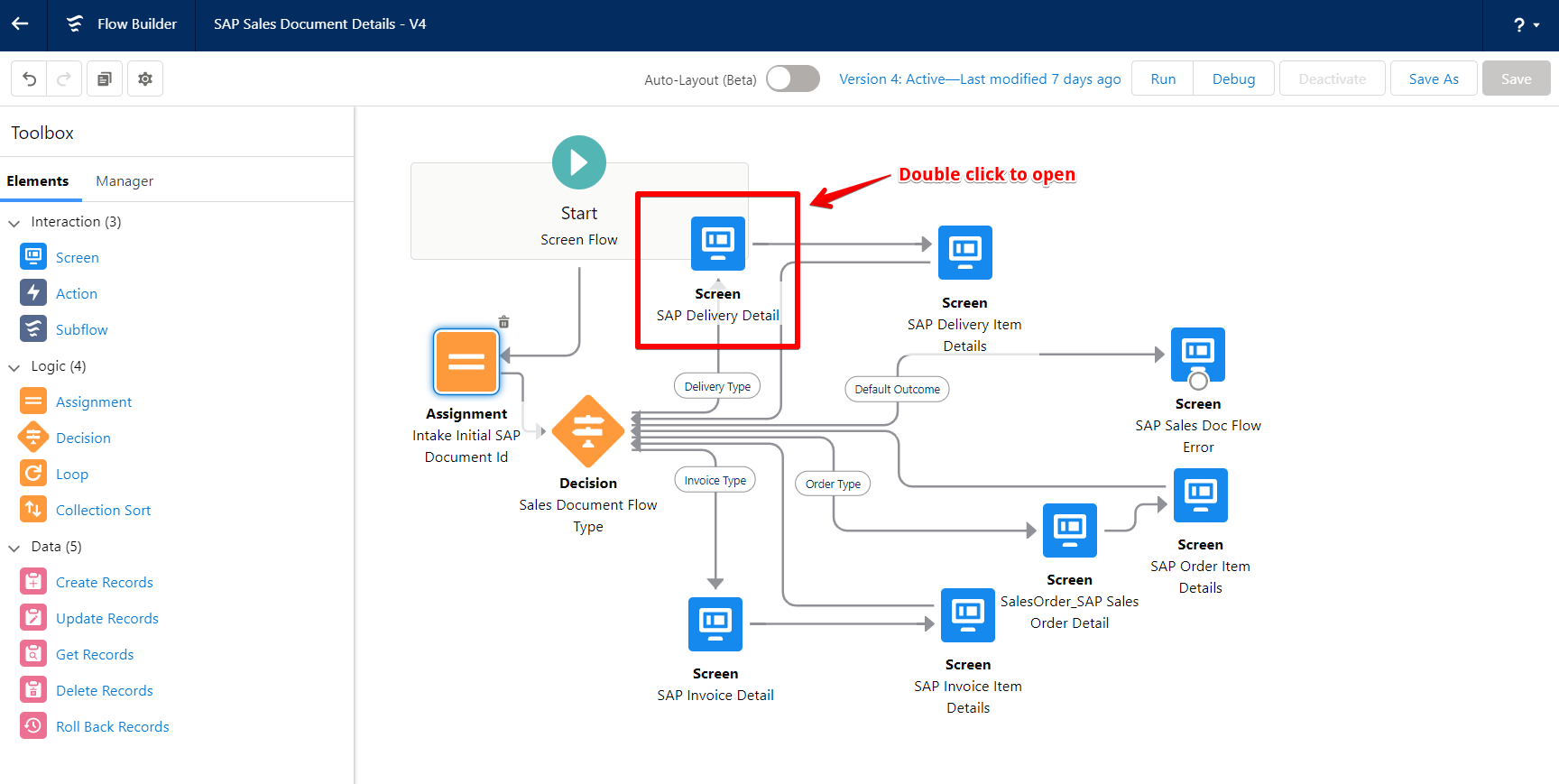Pick the Get Records element in the Toolbox
Screen dimensions: 1559x784
point(77,654)
